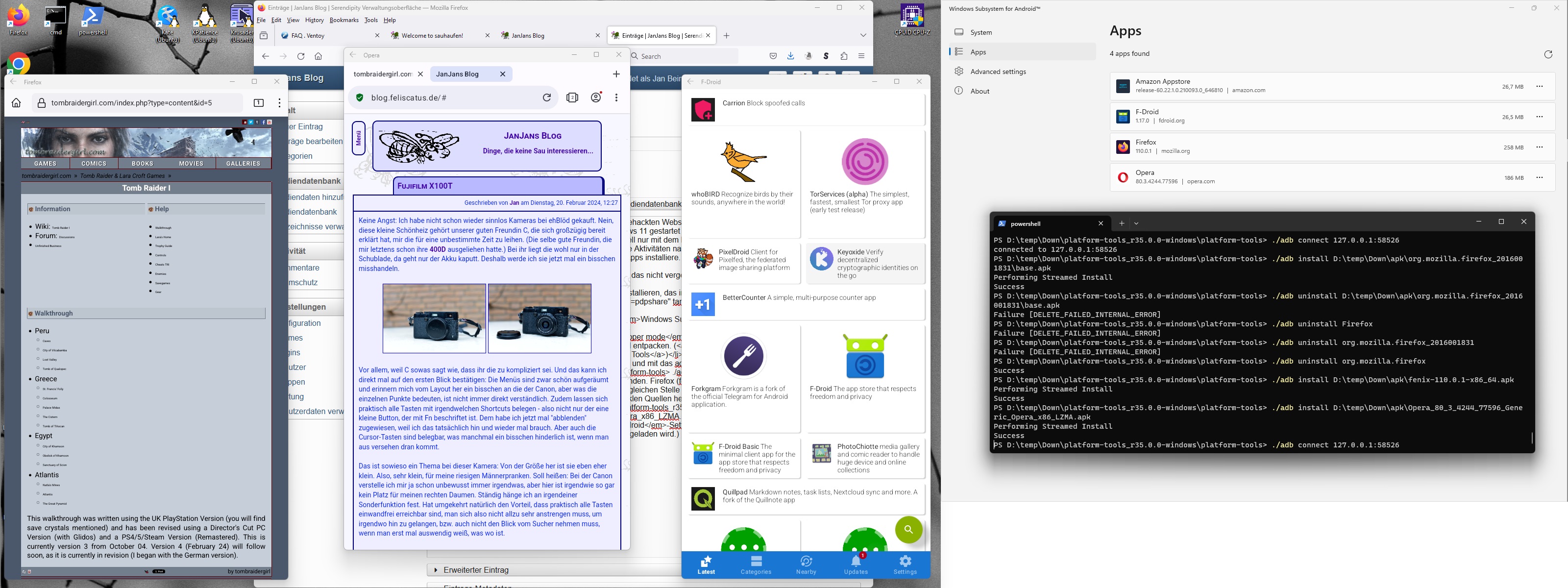Open the History menu in Firefox
1568x588 pixels.
click(x=314, y=20)
